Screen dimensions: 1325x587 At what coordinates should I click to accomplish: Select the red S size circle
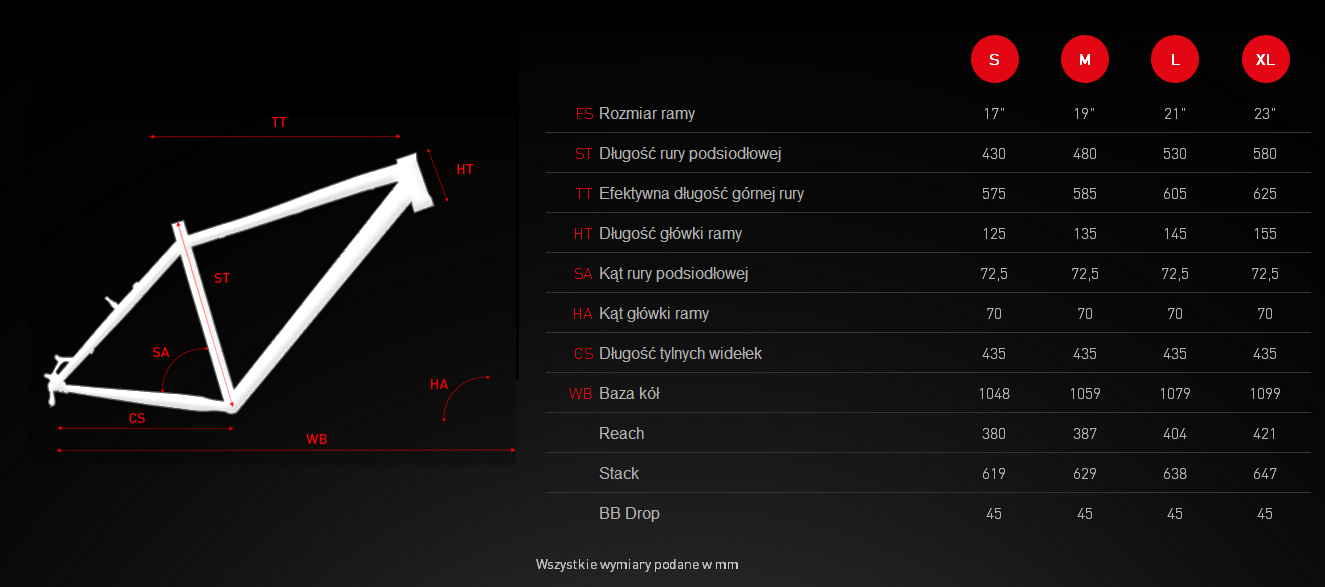click(x=994, y=59)
